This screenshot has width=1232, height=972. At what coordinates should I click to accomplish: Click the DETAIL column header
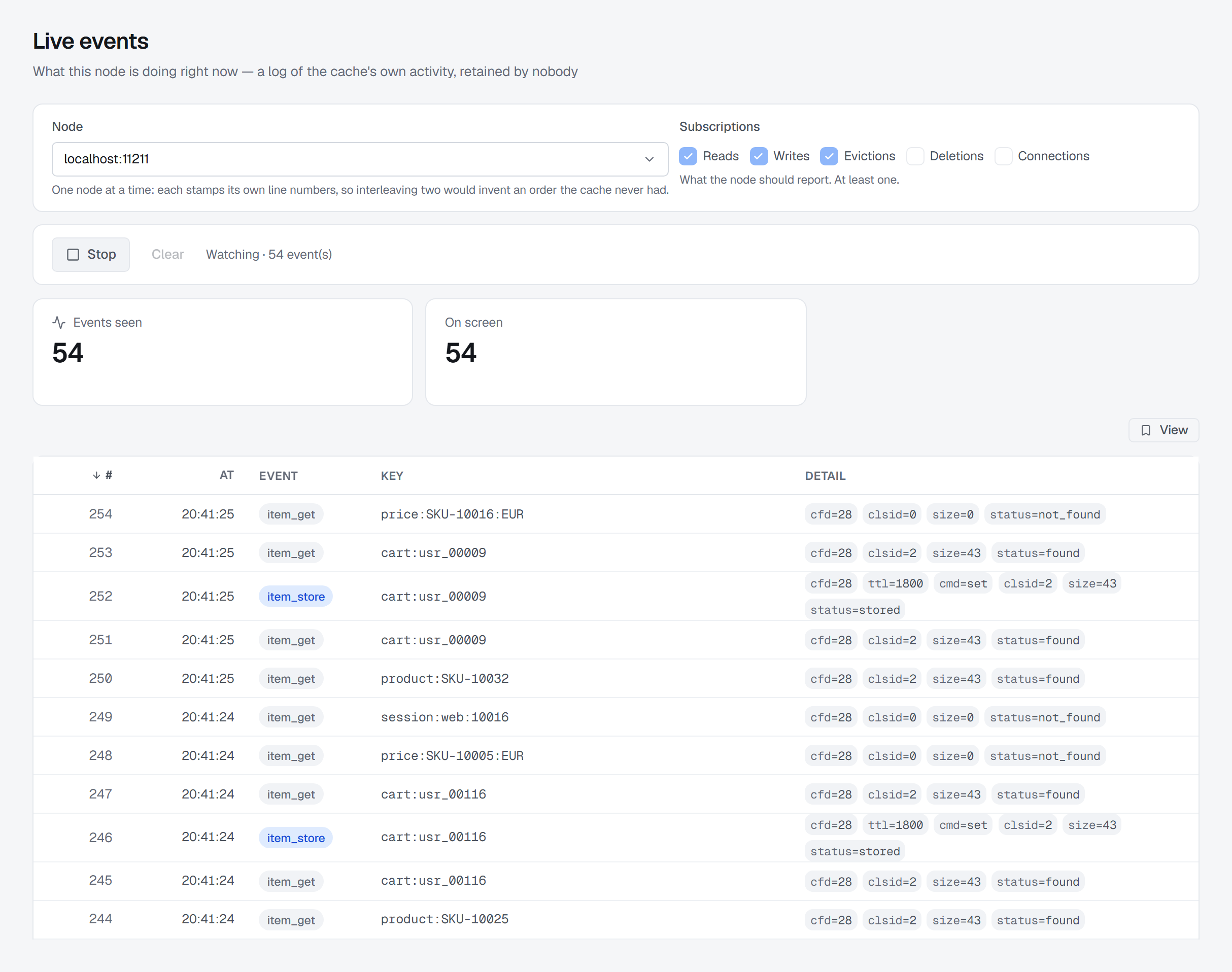coord(825,476)
